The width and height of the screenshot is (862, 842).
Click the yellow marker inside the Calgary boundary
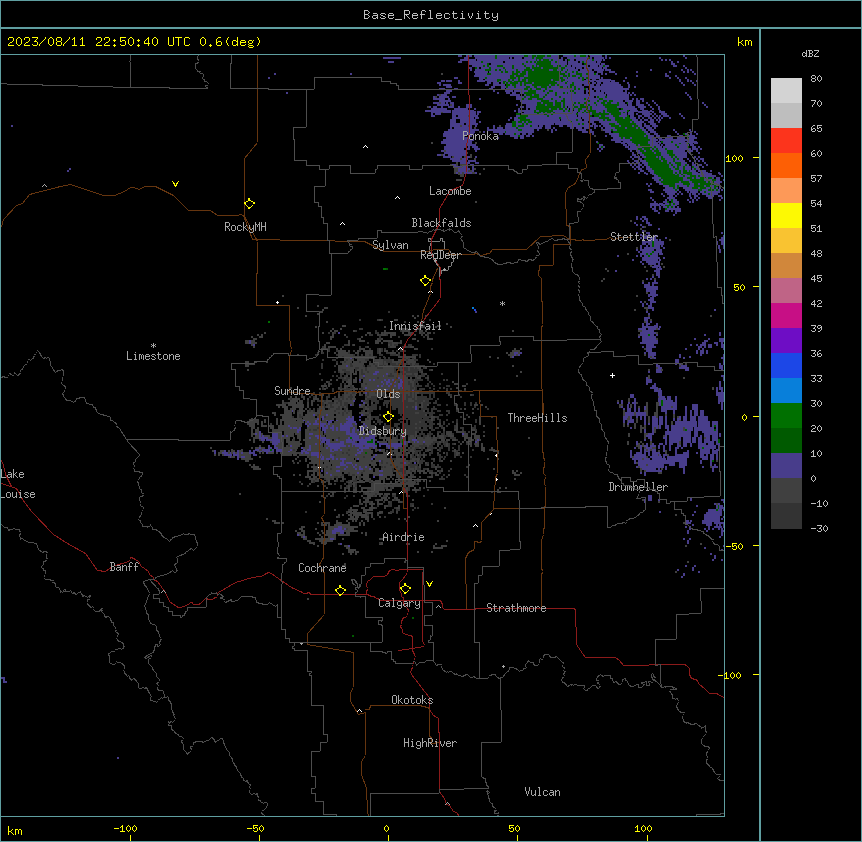click(405, 589)
